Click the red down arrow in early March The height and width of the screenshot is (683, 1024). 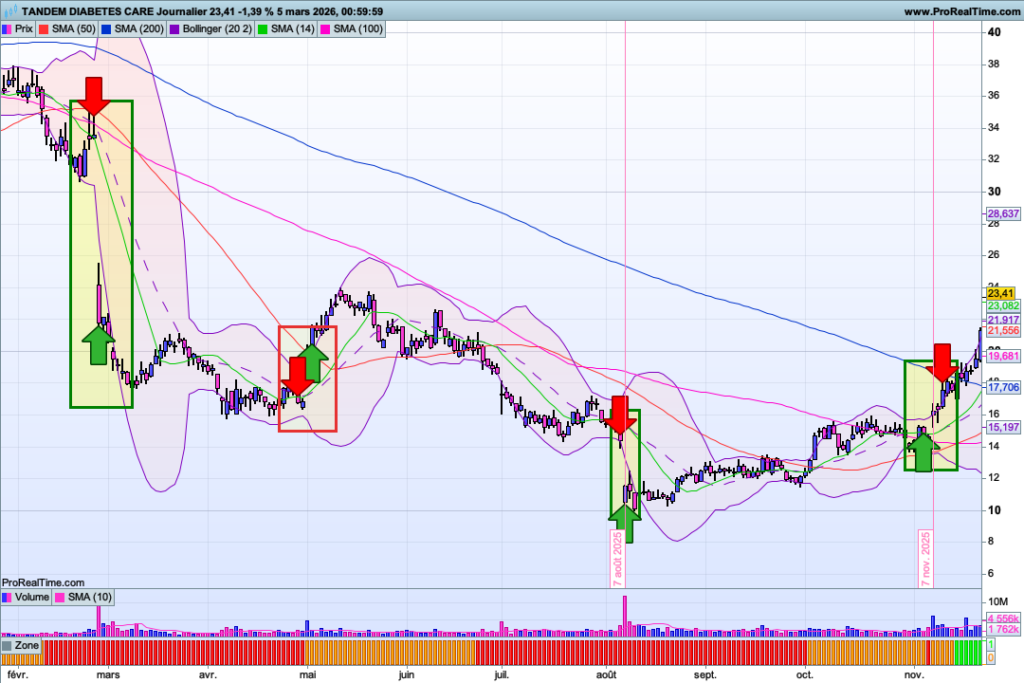(95, 95)
